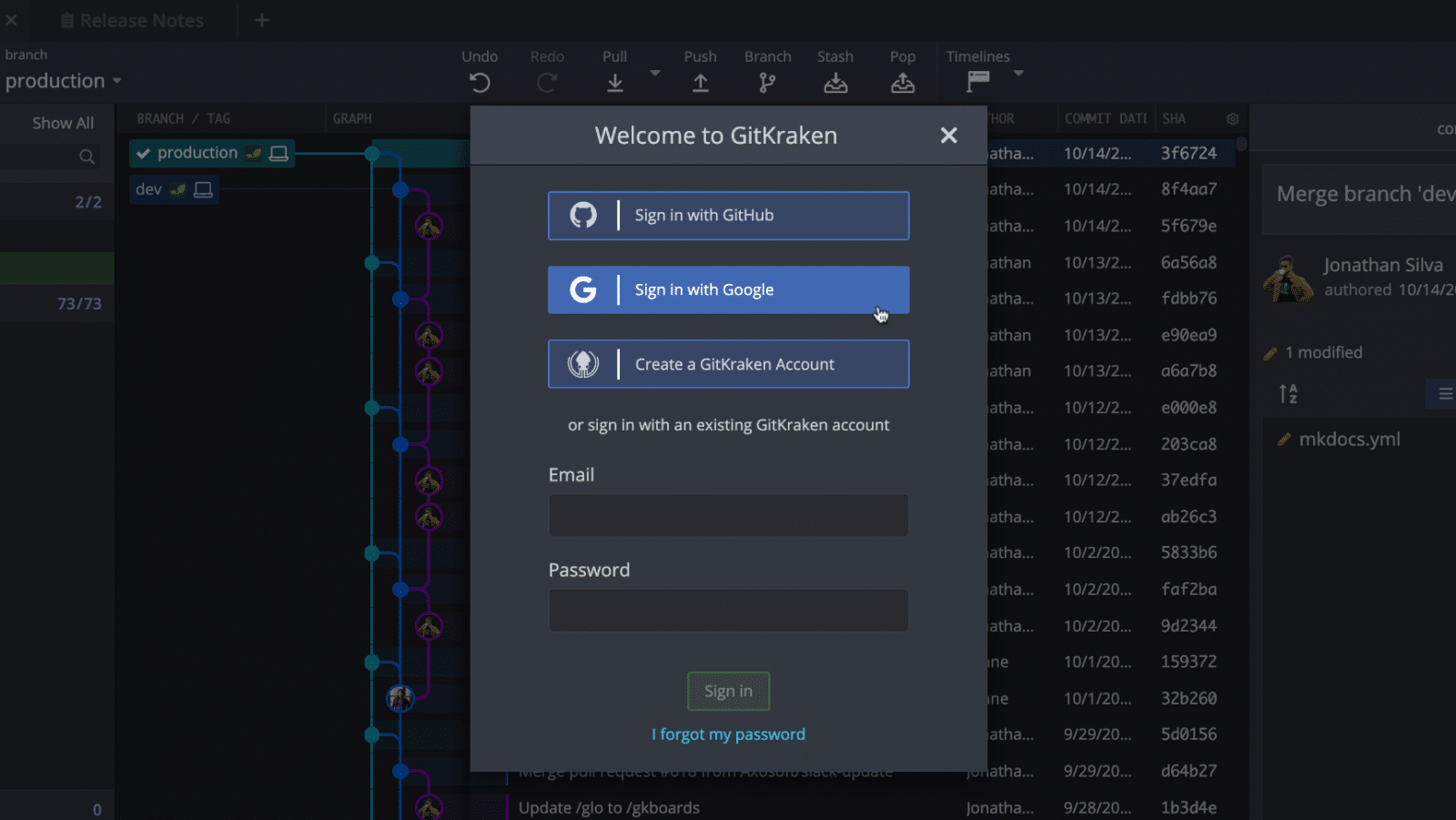Select the Stash icon
The height and width of the screenshot is (820, 1456).
[835, 82]
